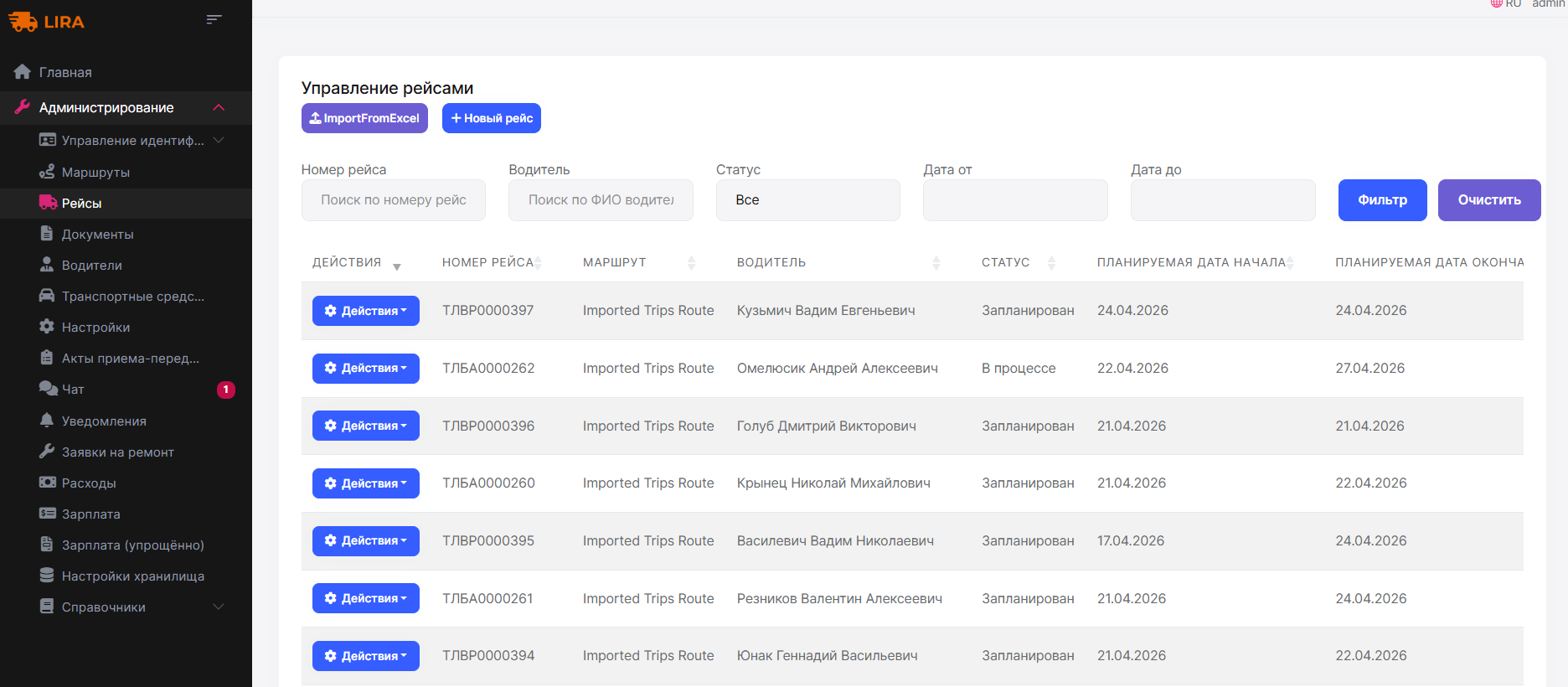Click the person icon next to Водители
The width and height of the screenshot is (1568, 687).
[x=47, y=265]
